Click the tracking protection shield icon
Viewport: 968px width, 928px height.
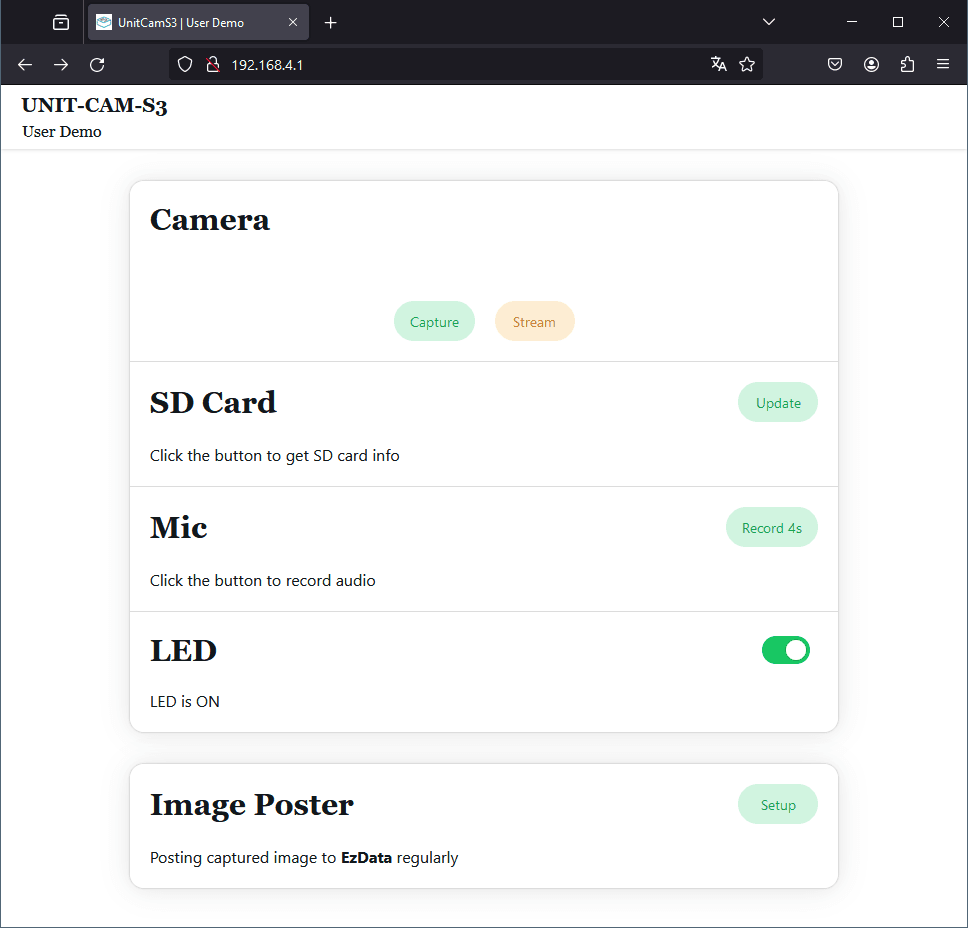pos(184,65)
